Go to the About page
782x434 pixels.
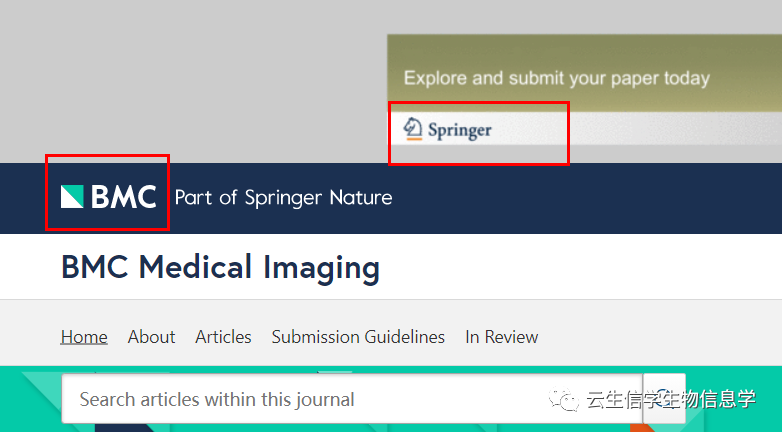coord(151,337)
